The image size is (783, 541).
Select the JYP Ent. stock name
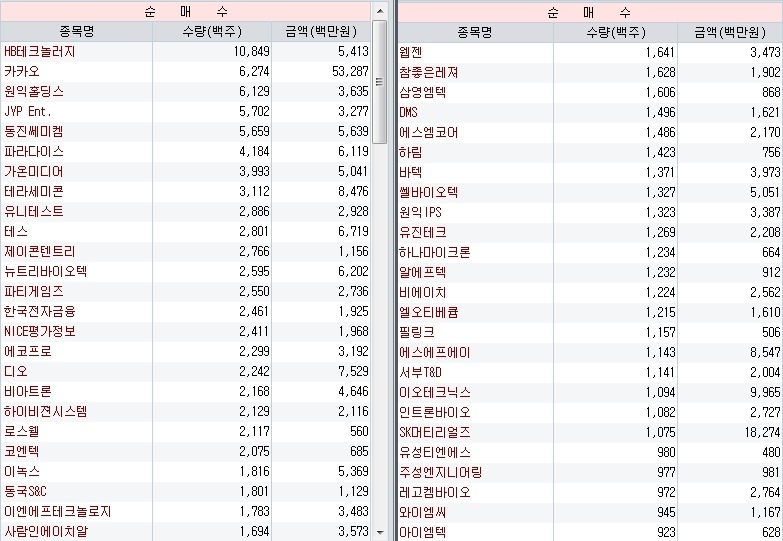[27, 111]
